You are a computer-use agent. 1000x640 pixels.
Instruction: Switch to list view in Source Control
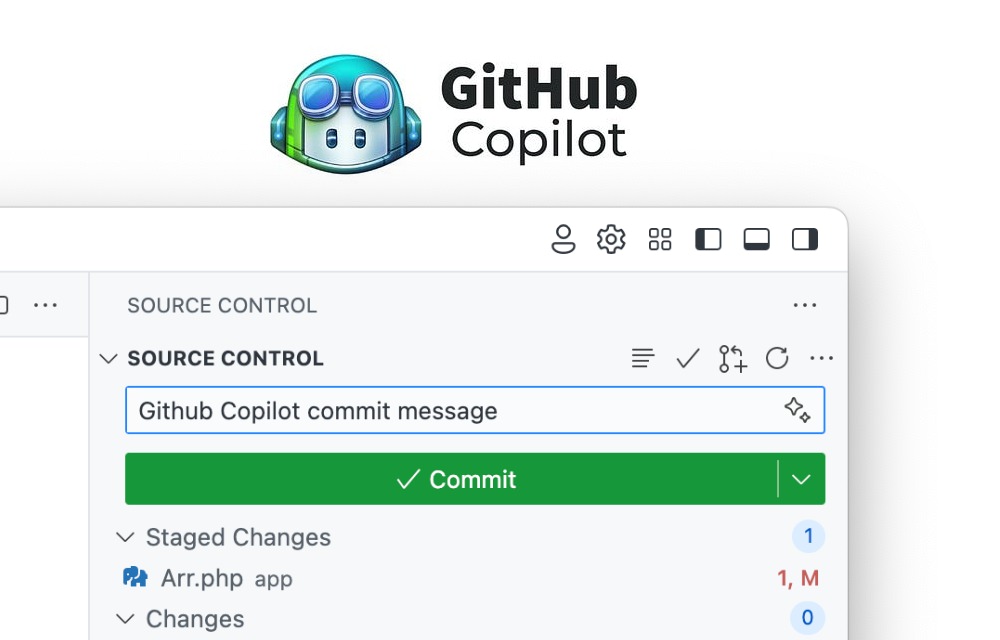pos(643,358)
